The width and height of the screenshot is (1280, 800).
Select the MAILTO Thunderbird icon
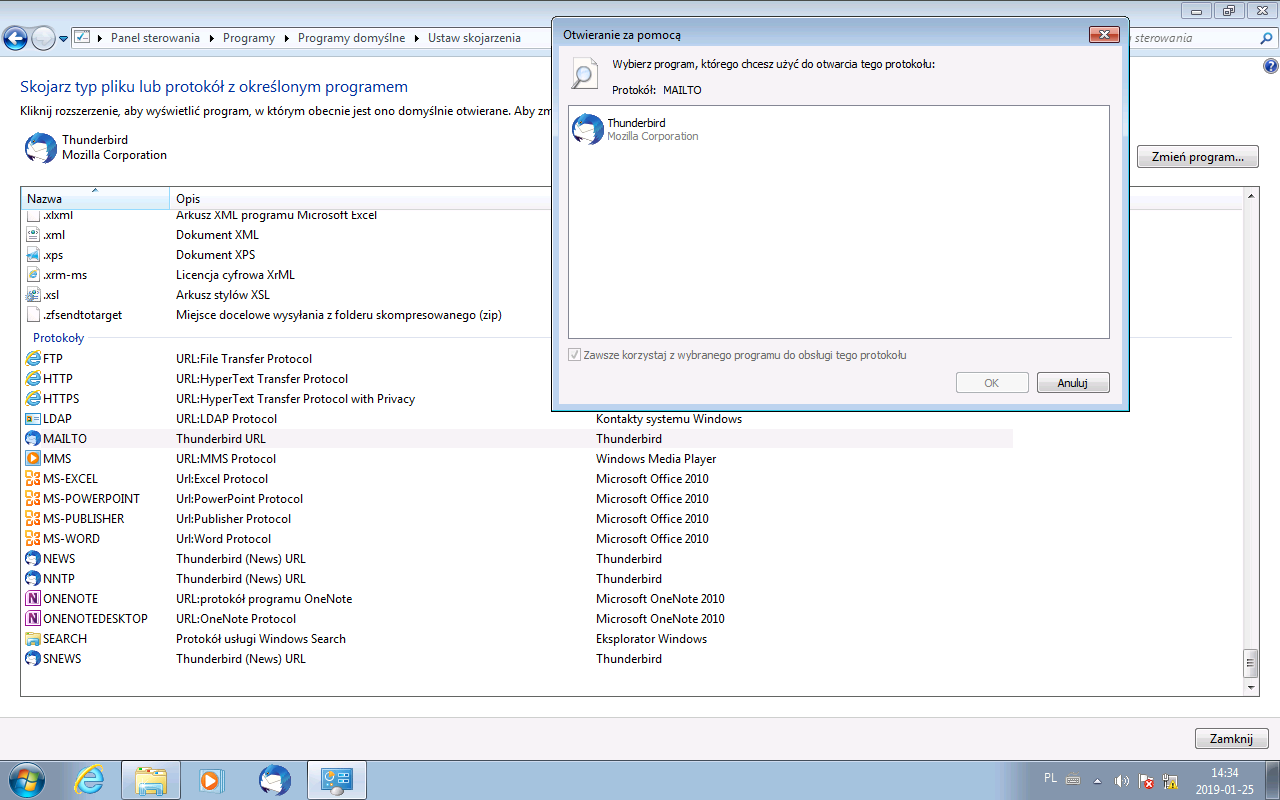coord(33,439)
